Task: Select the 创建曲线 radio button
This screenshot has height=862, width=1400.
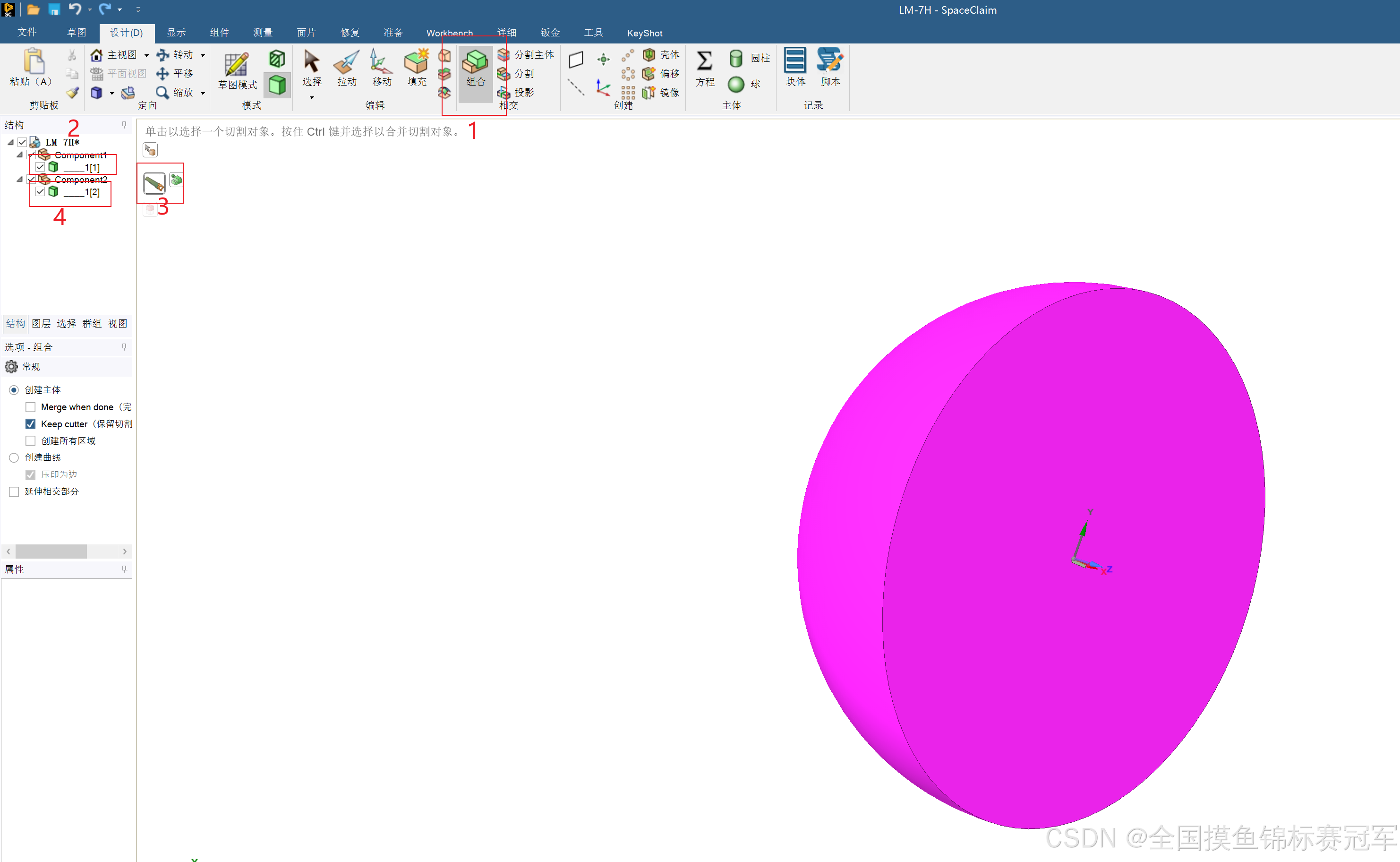Action: click(x=14, y=458)
